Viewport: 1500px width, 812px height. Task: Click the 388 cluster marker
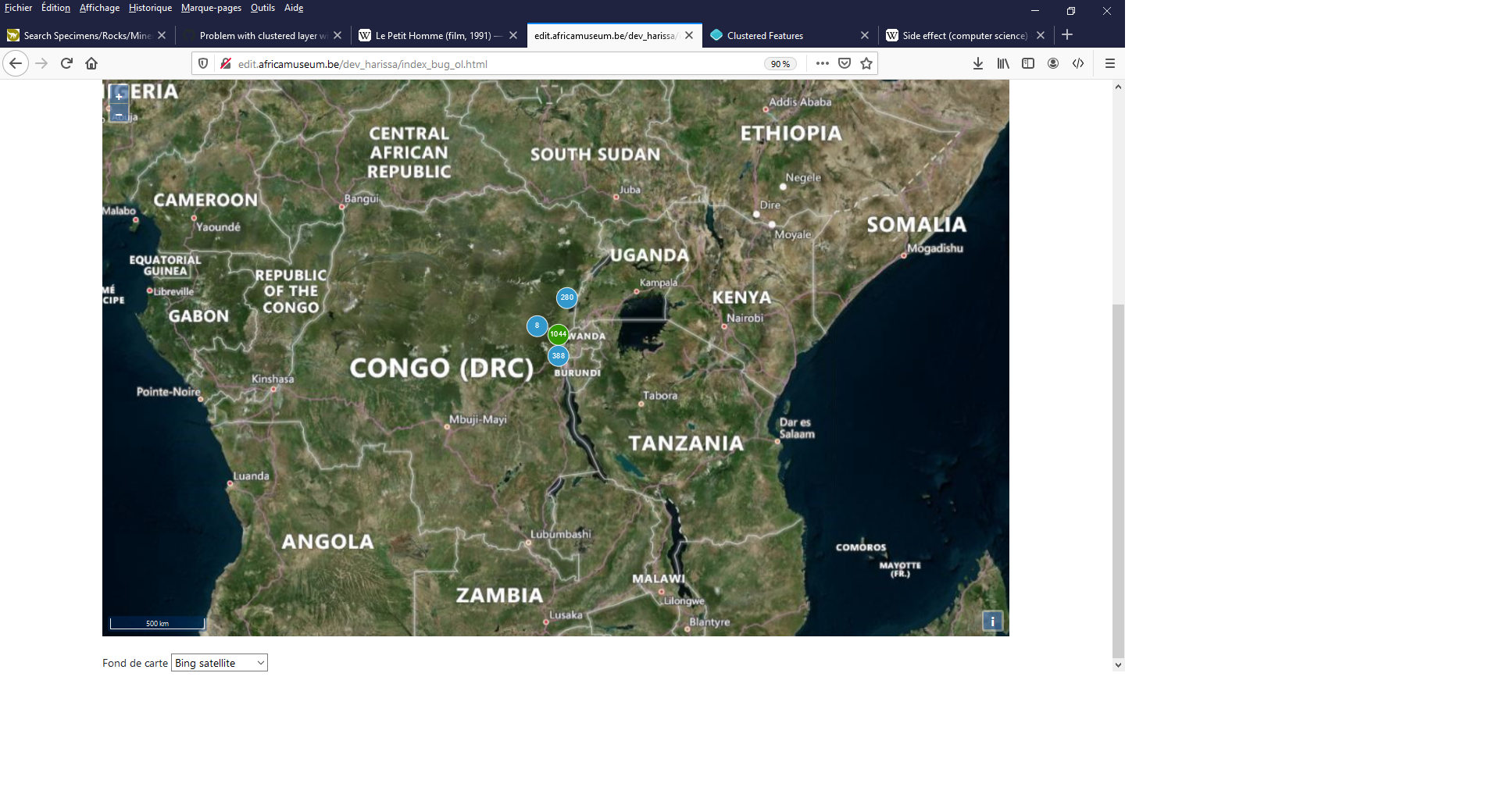558,356
